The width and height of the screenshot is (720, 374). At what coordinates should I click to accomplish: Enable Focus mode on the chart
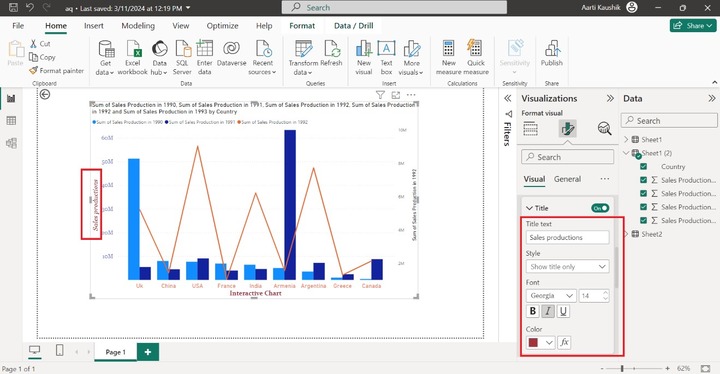tap(396, 95)
